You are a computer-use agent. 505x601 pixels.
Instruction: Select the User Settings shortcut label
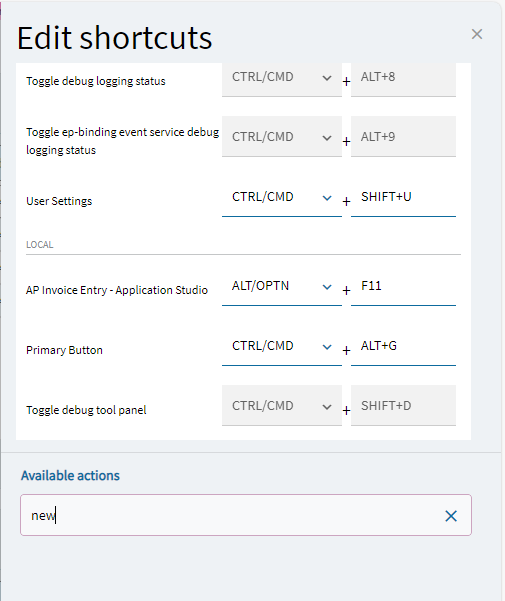pos(59,201)
